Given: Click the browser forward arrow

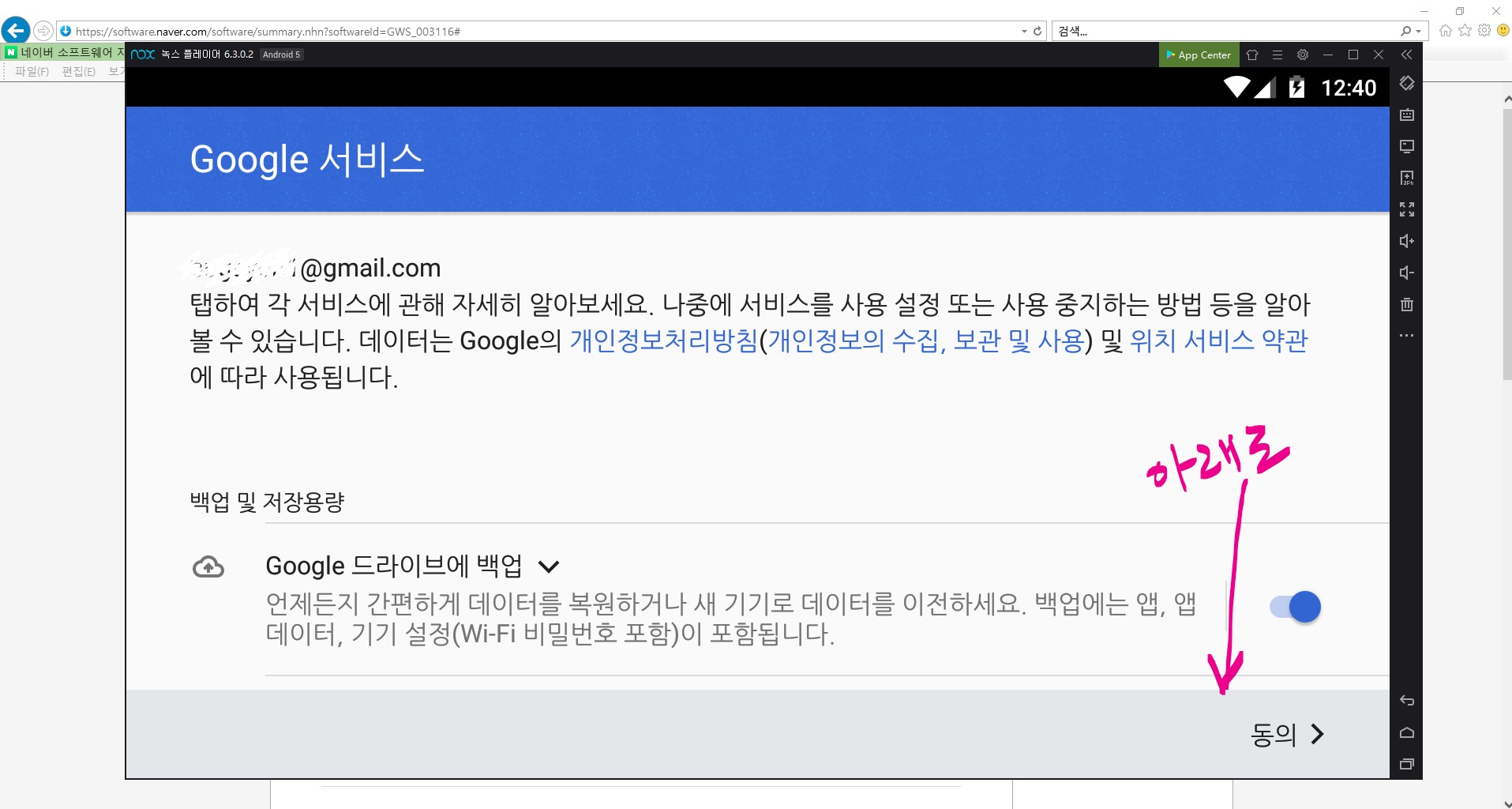Looking at the screenshot, I should pyautogui.click(x=43, y=31).
